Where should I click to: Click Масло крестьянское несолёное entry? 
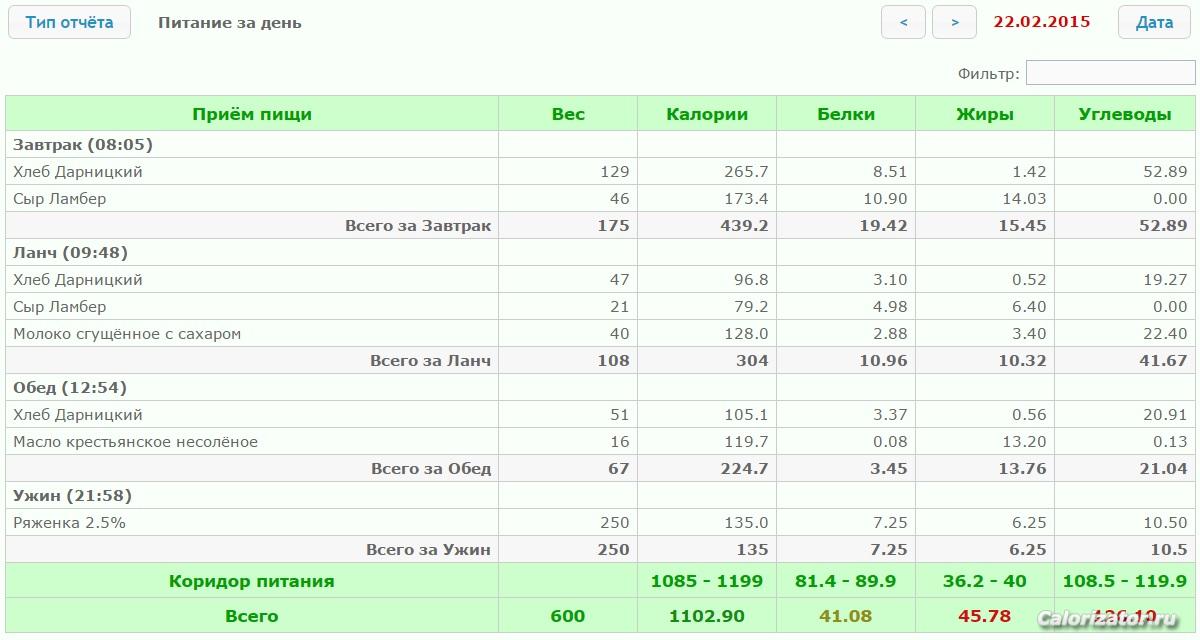tap(135, 442)
